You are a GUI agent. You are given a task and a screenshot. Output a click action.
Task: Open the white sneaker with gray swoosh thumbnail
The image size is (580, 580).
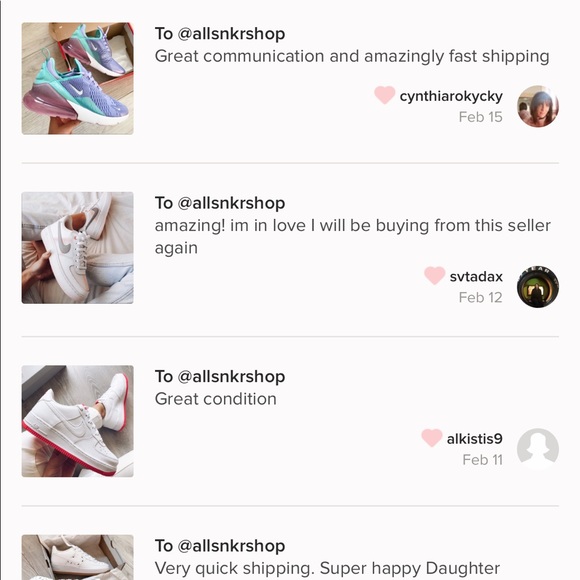pyautogui.click(x=78, y=248)
